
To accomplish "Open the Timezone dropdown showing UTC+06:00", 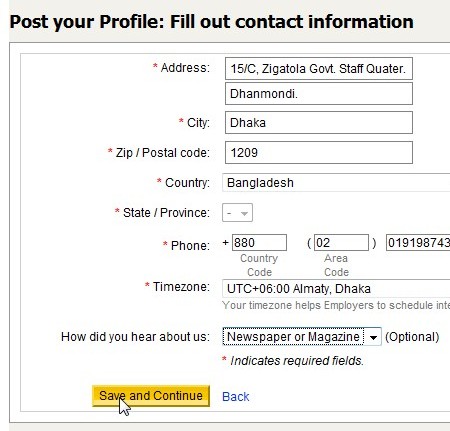I will tap(336, 288).
